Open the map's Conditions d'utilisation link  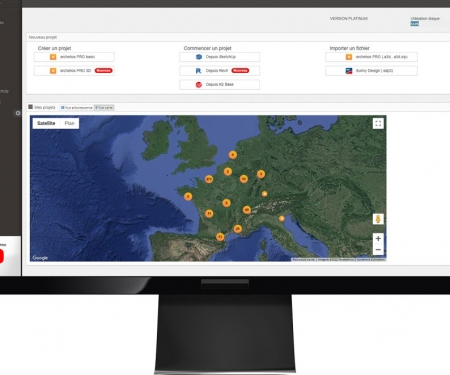tap(371, 259)
